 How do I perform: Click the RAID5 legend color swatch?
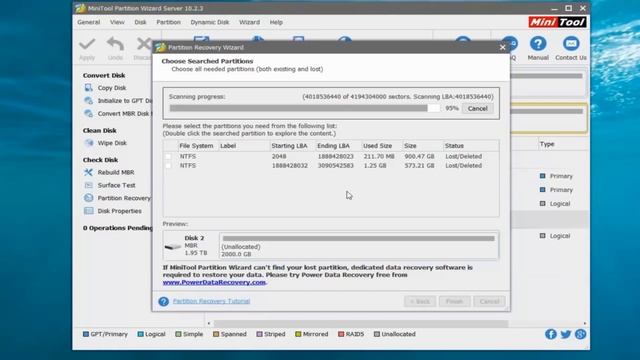pyautogui.click(x=341, y=334)
